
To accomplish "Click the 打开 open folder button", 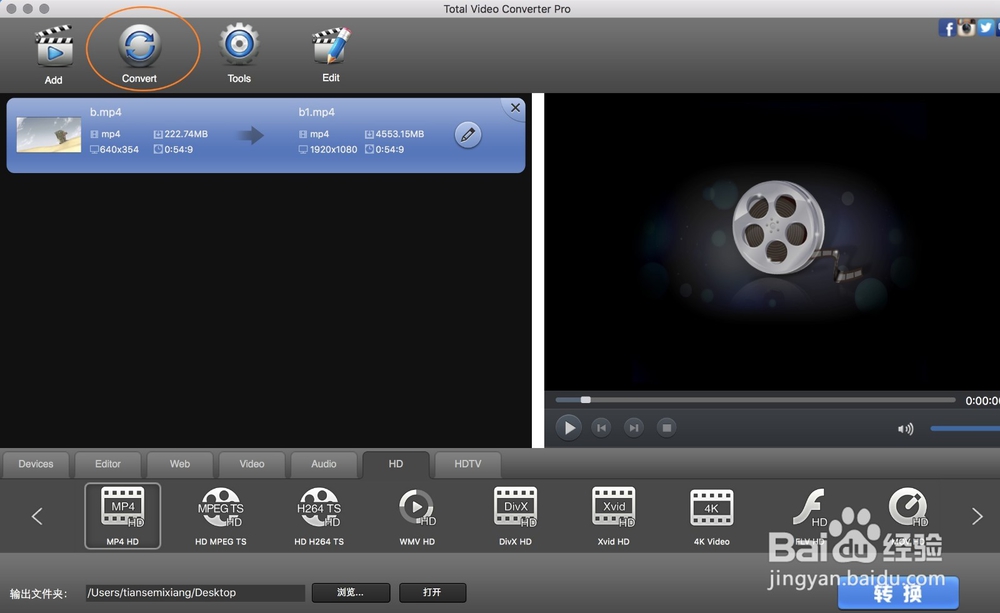I will pyautogui.click(x=432, y=593).
